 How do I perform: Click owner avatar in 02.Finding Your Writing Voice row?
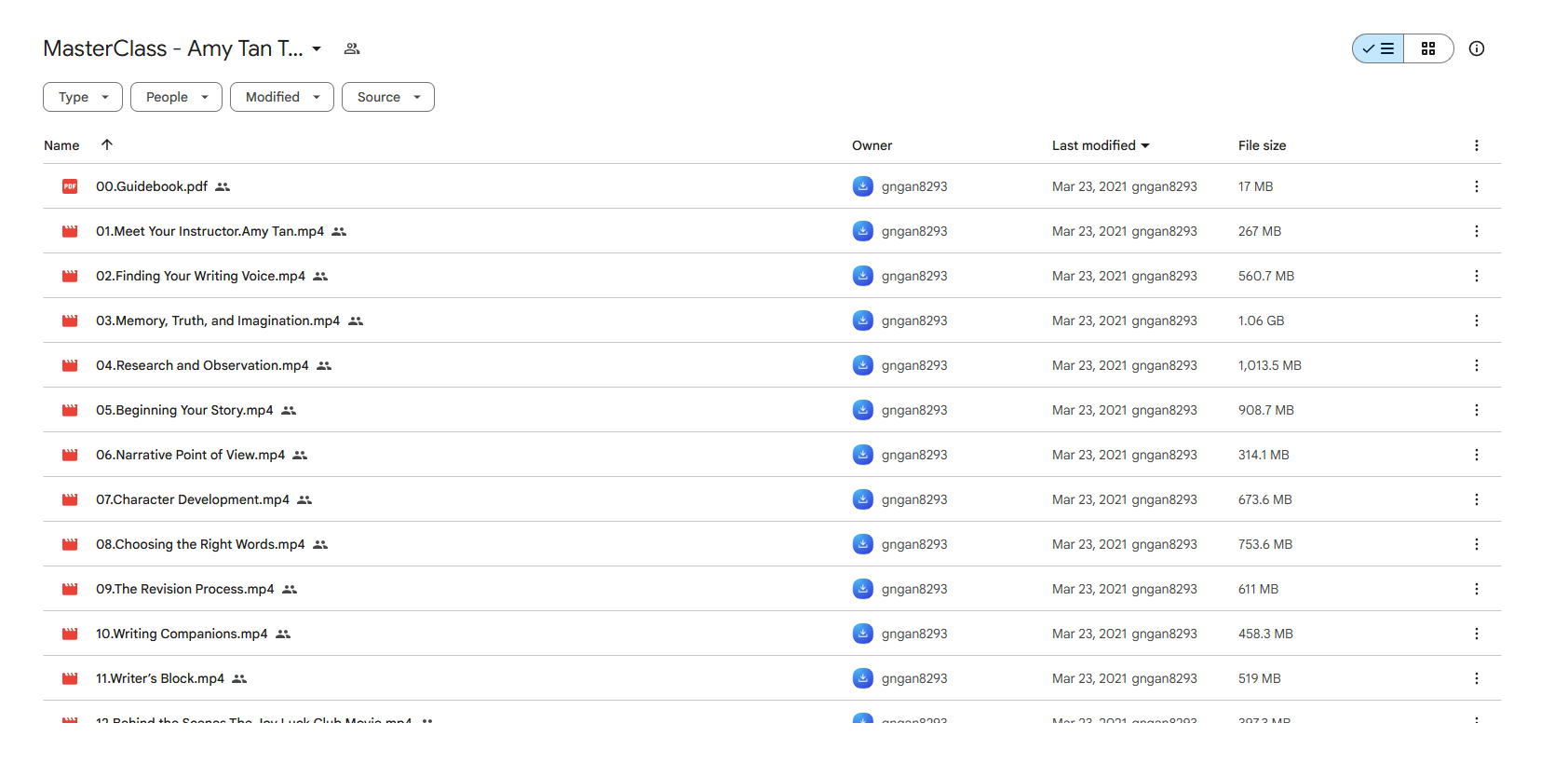click(863, 276)
